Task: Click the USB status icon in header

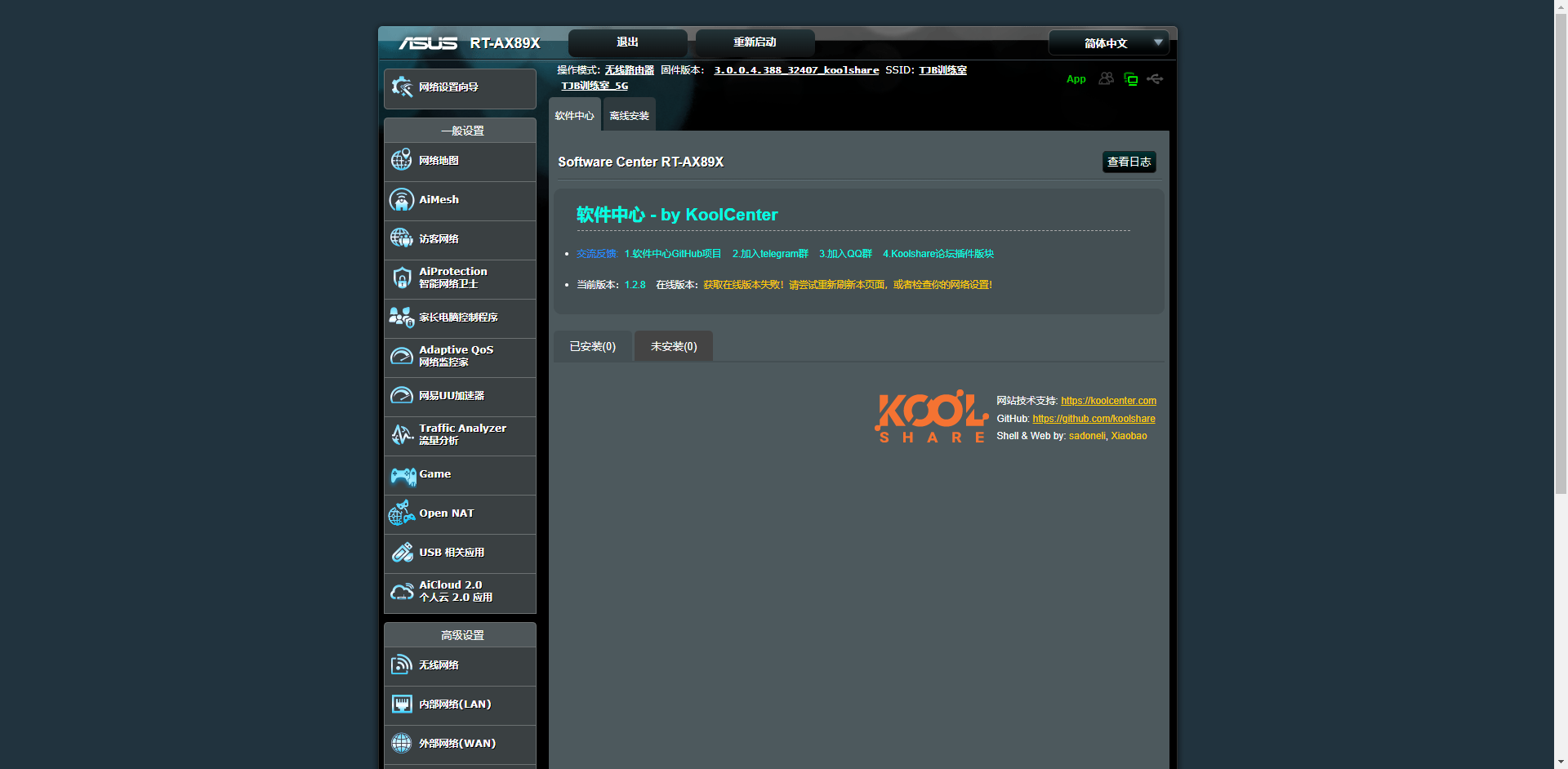Action: pyautogui.click(x=1155, y=79)
